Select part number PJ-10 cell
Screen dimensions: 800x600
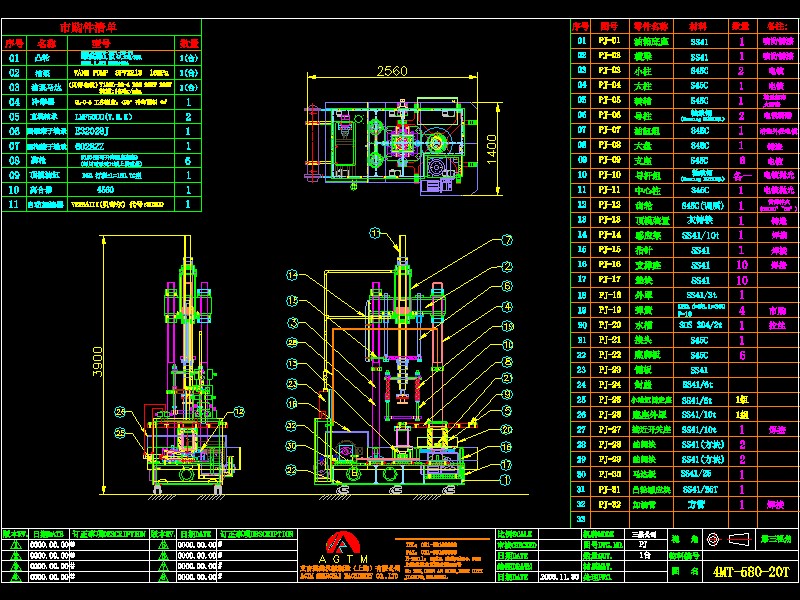pos(609,175)
